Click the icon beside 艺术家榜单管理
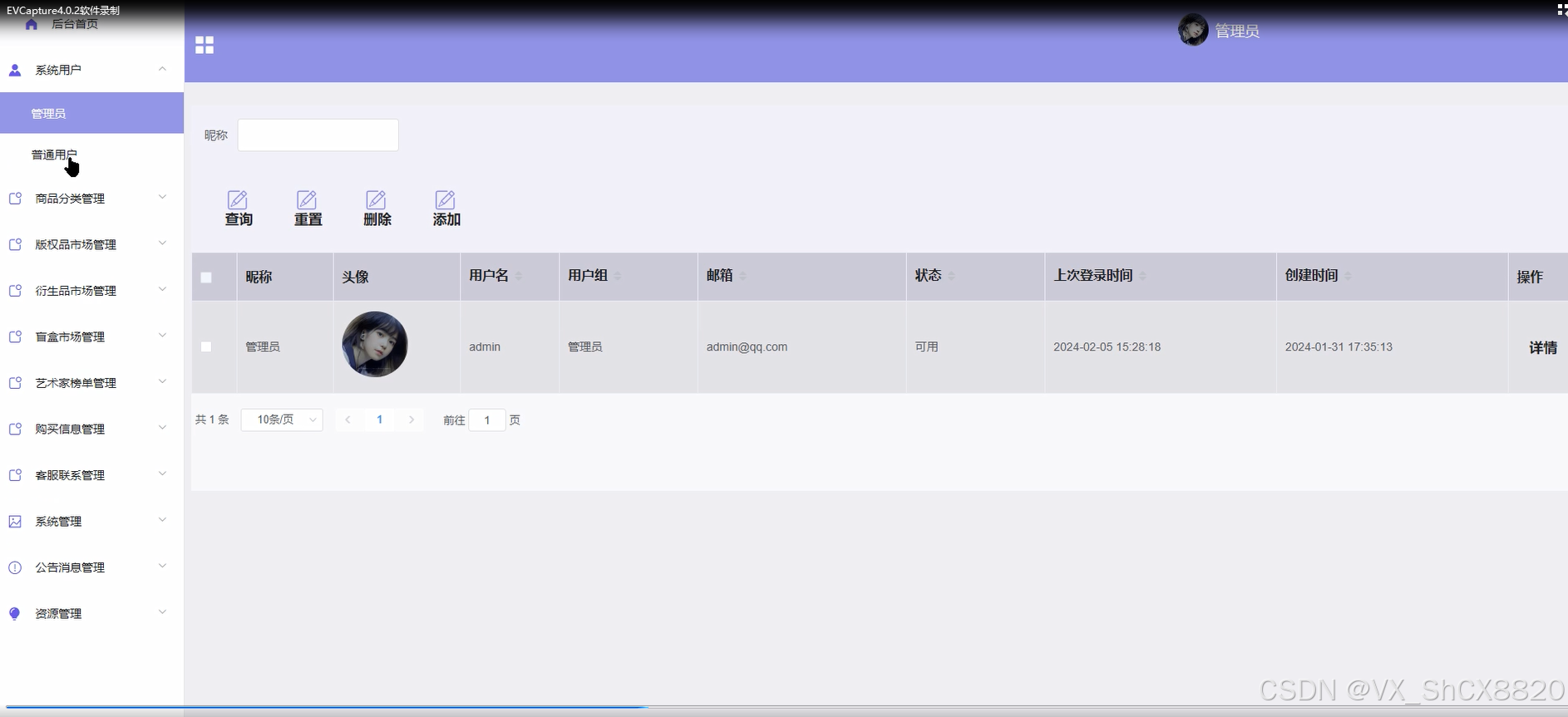The width and height of the screenshot is (1568, 717). click(x=15, y=383)
